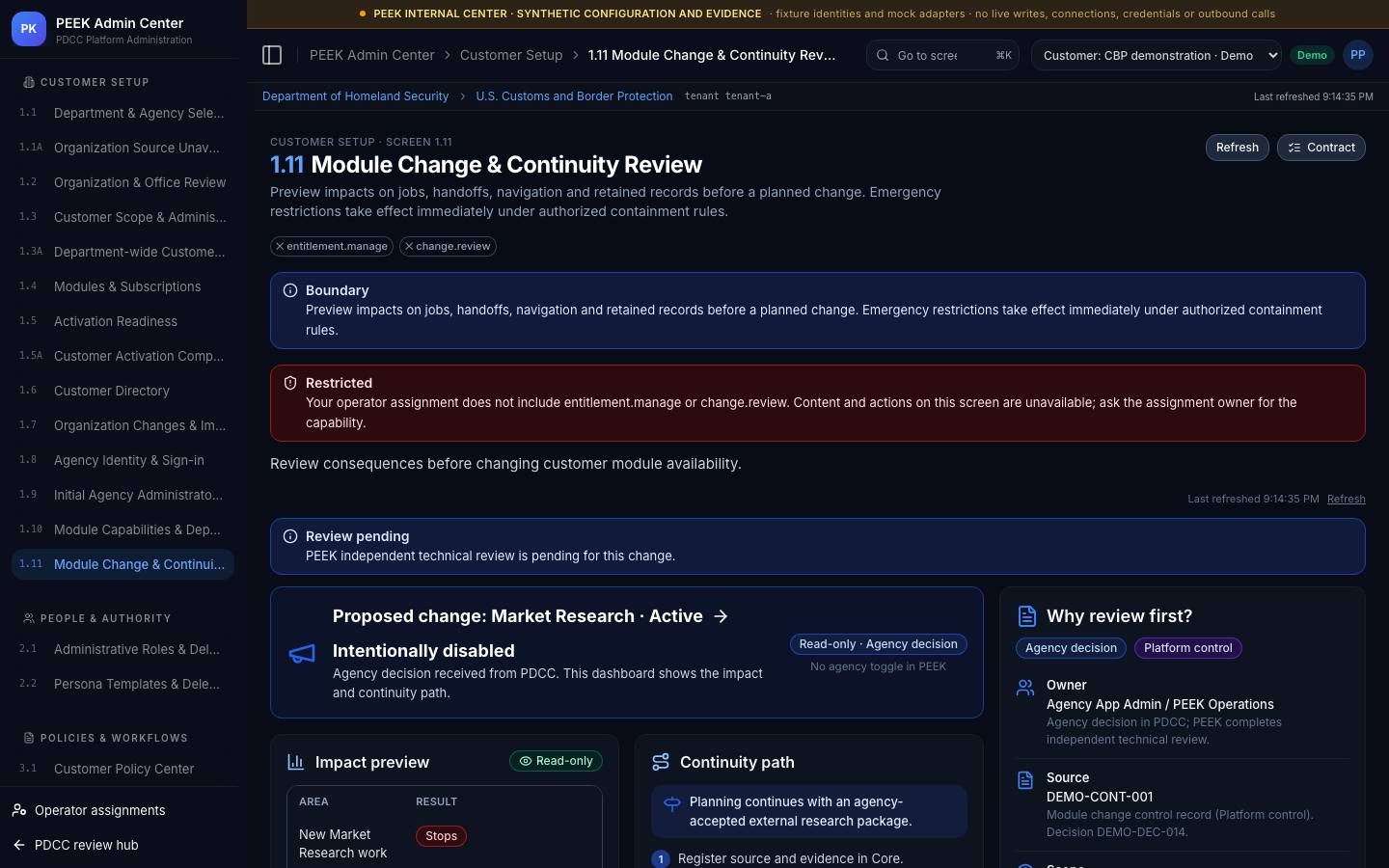This screenshot has width=1389, height=868.
Task: Click the change.review capability chip
Action: 448,246
